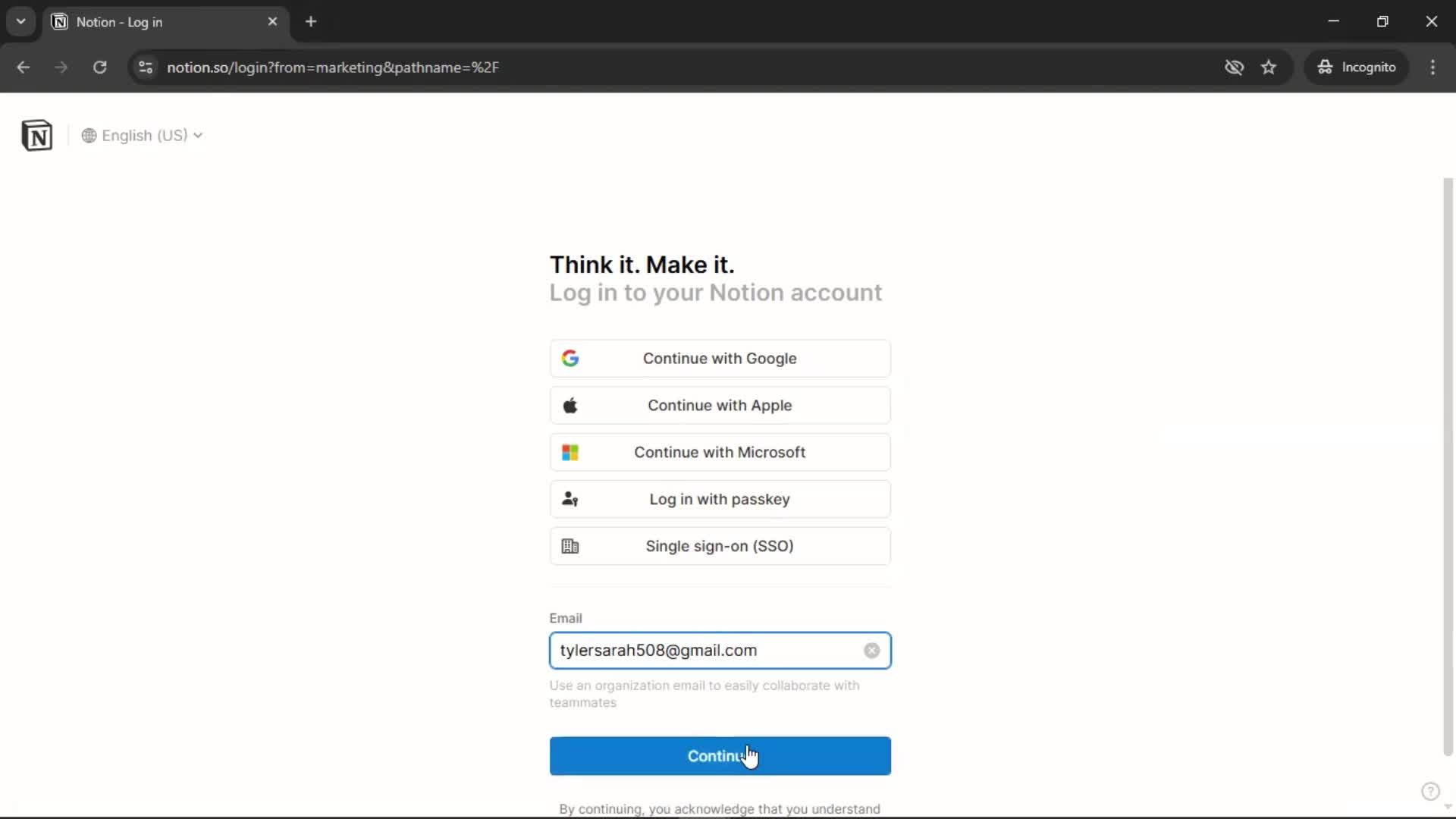Restore down the browser window

[1382, 21]
